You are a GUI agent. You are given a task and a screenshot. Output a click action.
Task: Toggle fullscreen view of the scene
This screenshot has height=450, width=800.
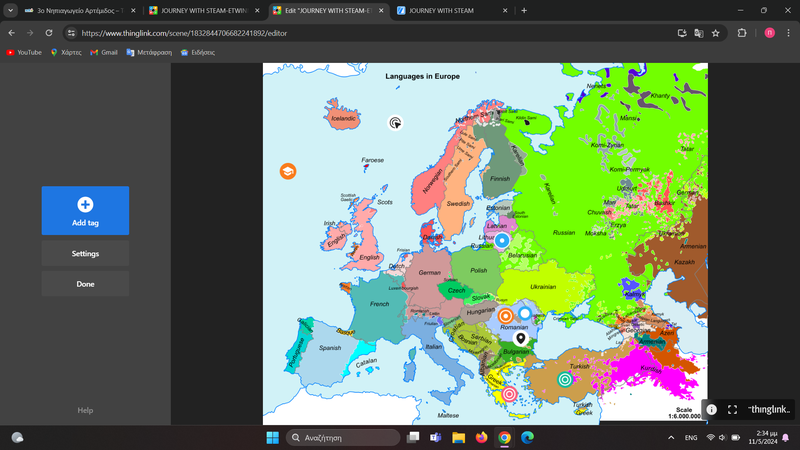pos(732,410)
